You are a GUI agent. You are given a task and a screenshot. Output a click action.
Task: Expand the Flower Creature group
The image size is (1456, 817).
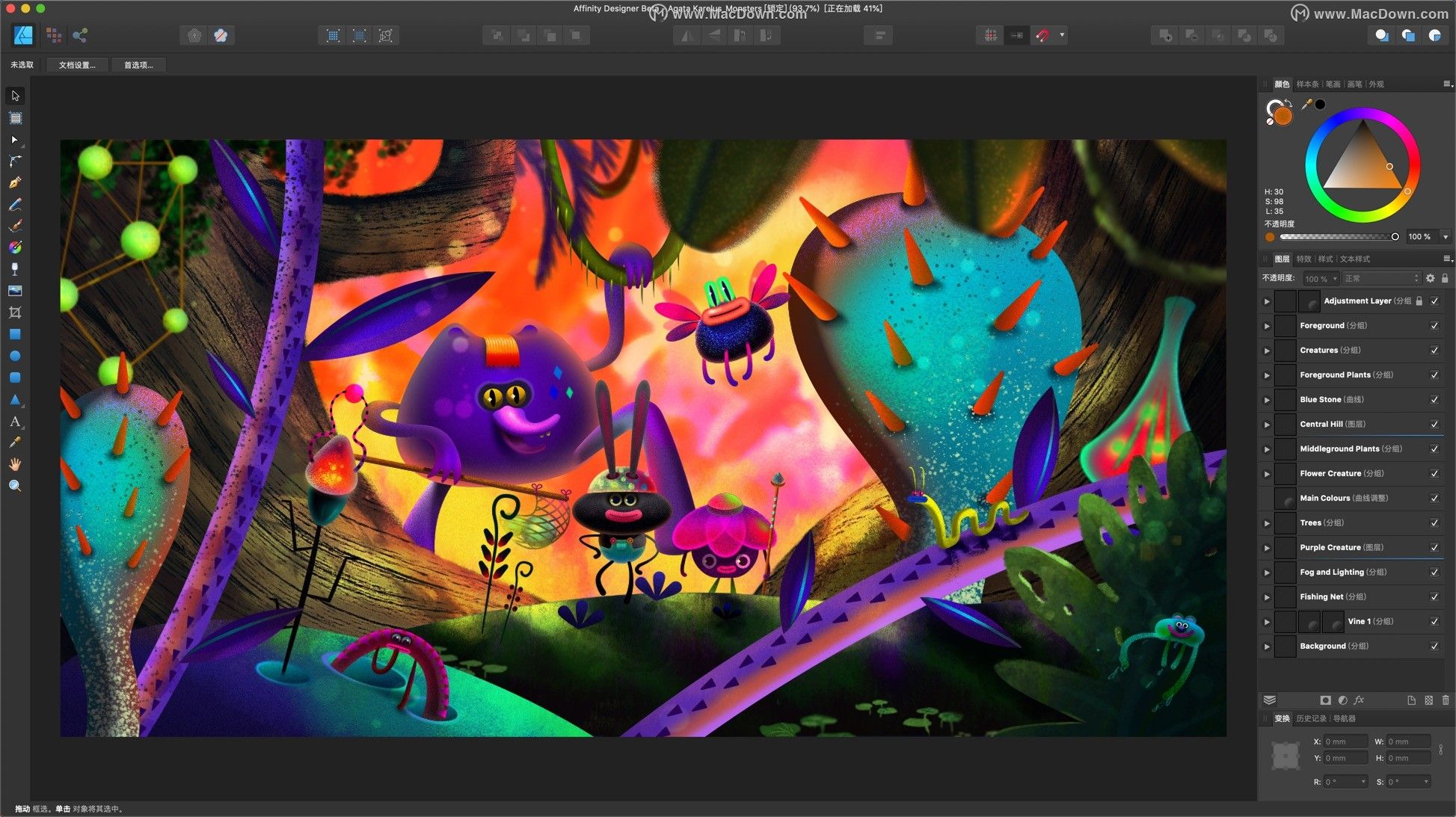pos(1267,474)
